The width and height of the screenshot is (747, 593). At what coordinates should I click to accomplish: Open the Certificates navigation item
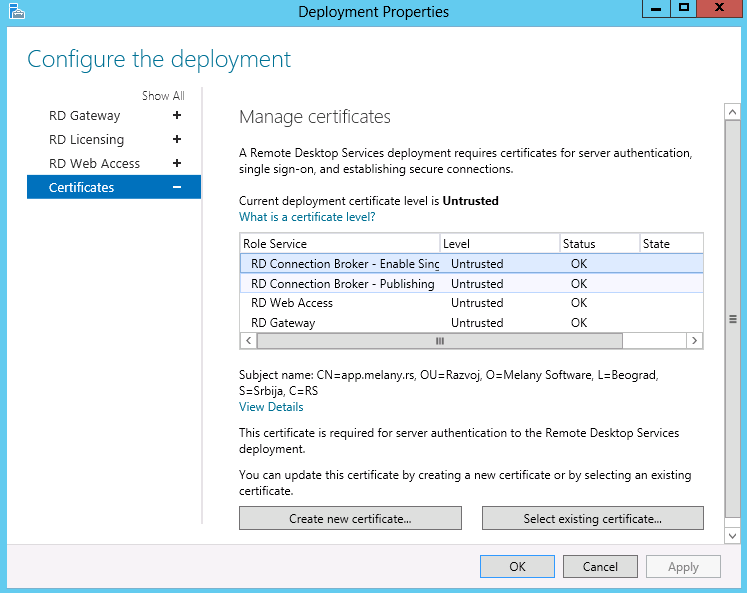click(82, 187)
